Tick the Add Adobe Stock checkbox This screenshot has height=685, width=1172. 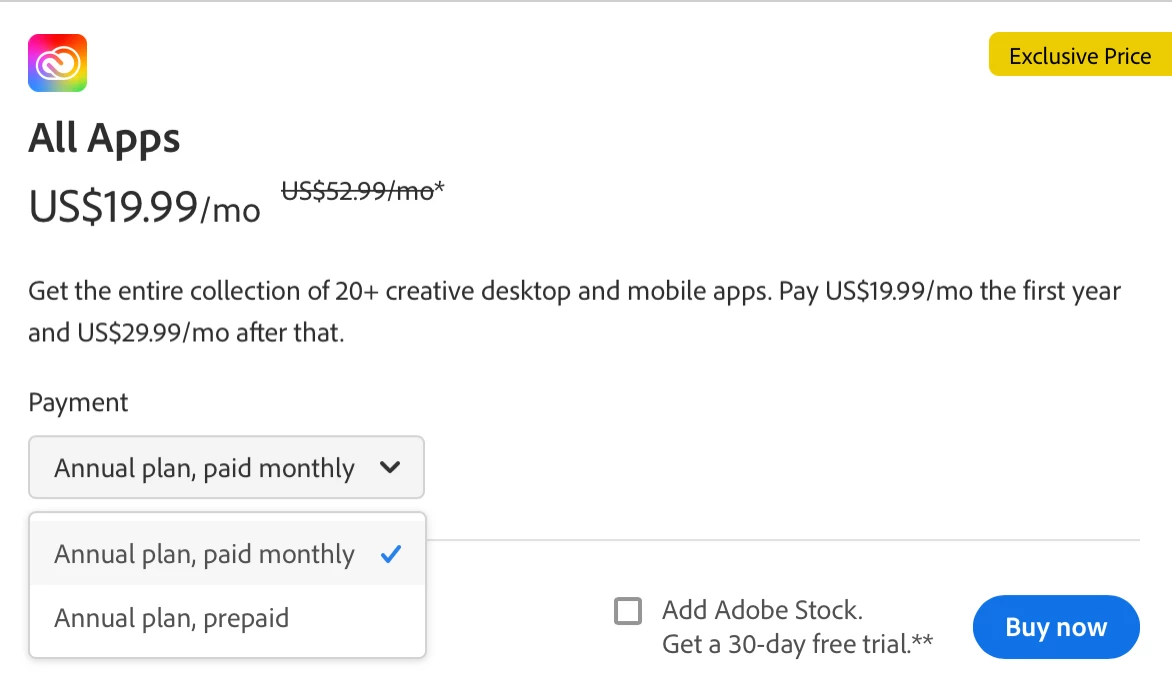pyautogui.click(x=628, y=611)
